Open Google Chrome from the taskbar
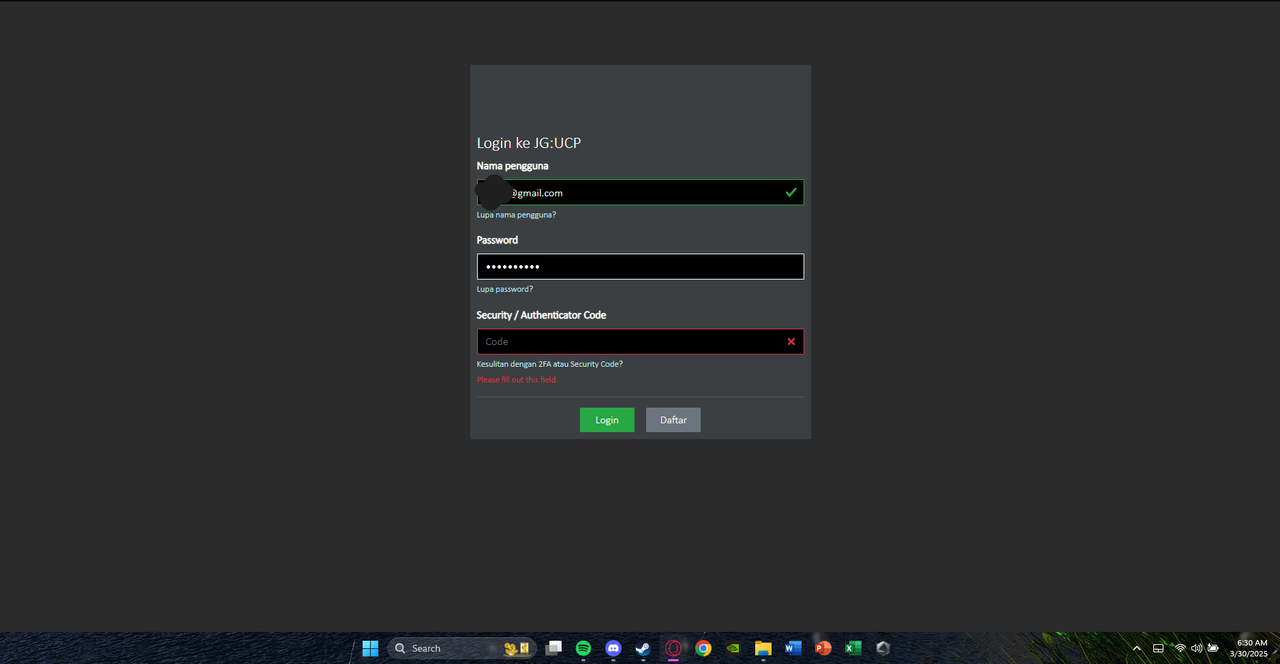Image resolution: width=1280 pixels, height=664 pixels. pos(703,648)
